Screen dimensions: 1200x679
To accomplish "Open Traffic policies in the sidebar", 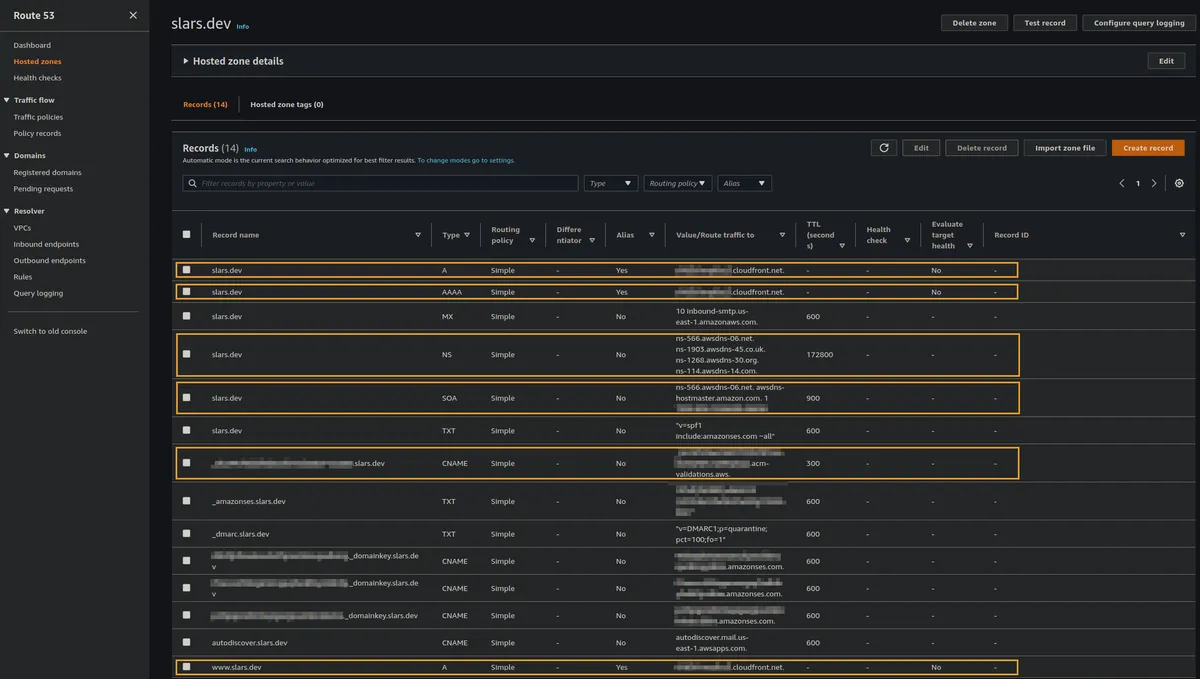I will pyautogui.click(x=38, y=117).
